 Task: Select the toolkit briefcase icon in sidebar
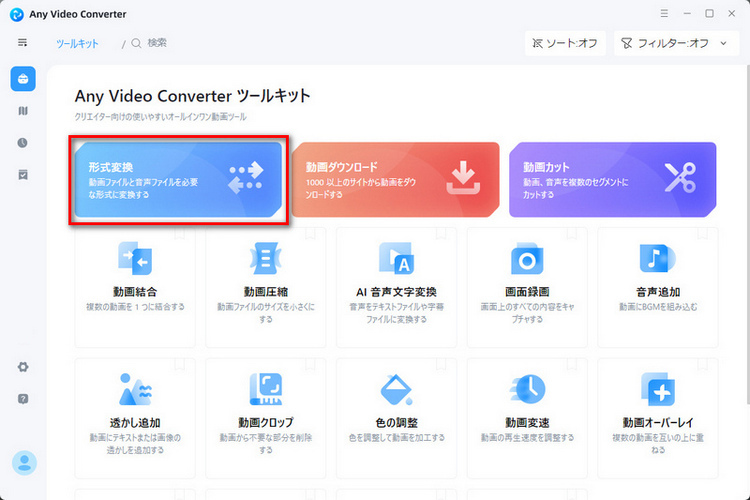pyautogui.click(x=23, y=79)
